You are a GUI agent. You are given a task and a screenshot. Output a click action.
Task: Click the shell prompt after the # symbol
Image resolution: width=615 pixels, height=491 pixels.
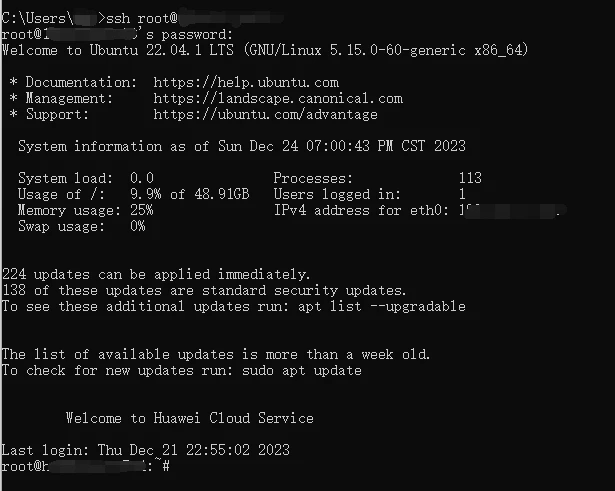pyautogui.click(x=175, y=466)
